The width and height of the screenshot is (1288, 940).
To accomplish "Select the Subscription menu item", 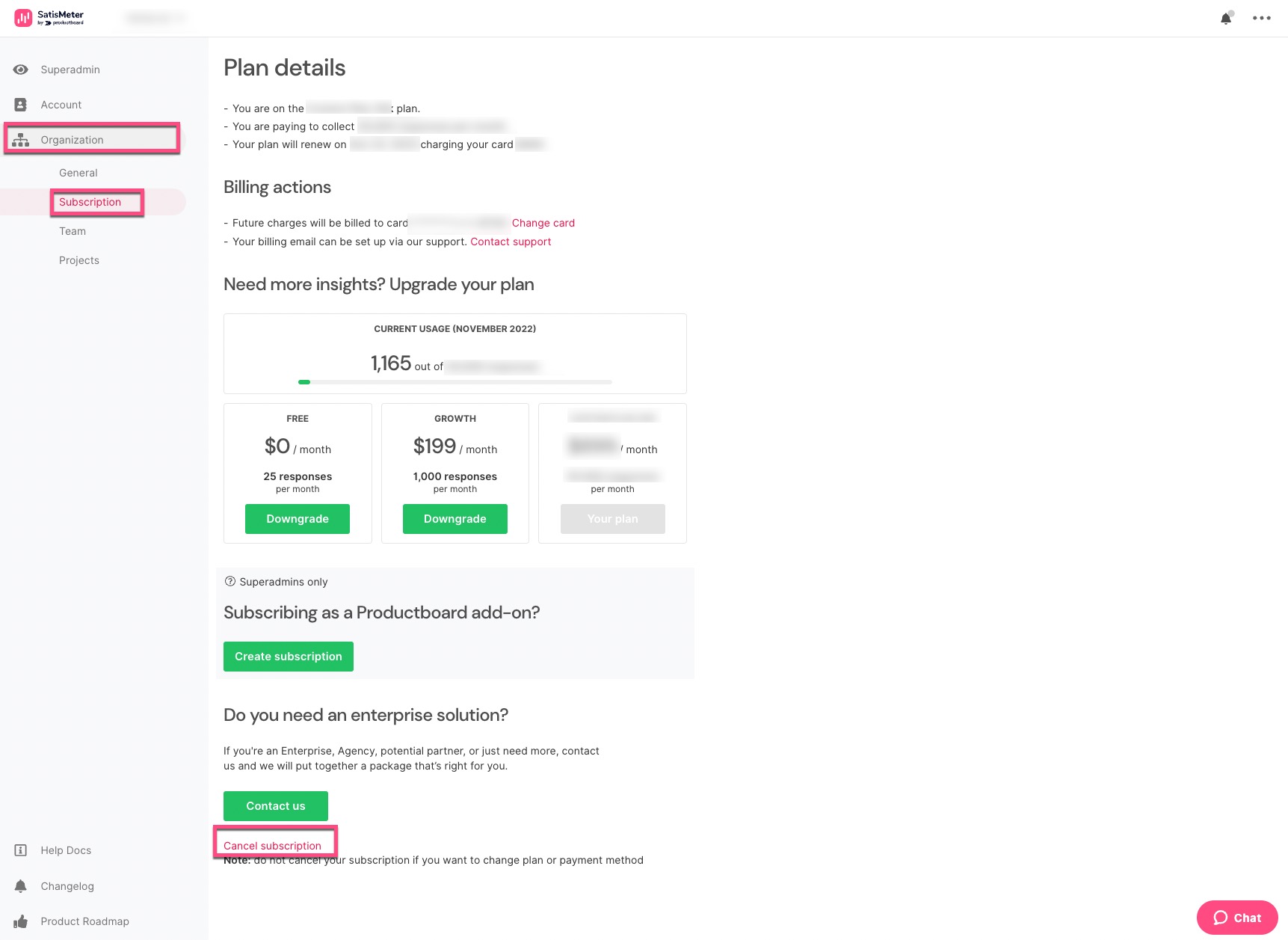I will [x=90, y=202].
